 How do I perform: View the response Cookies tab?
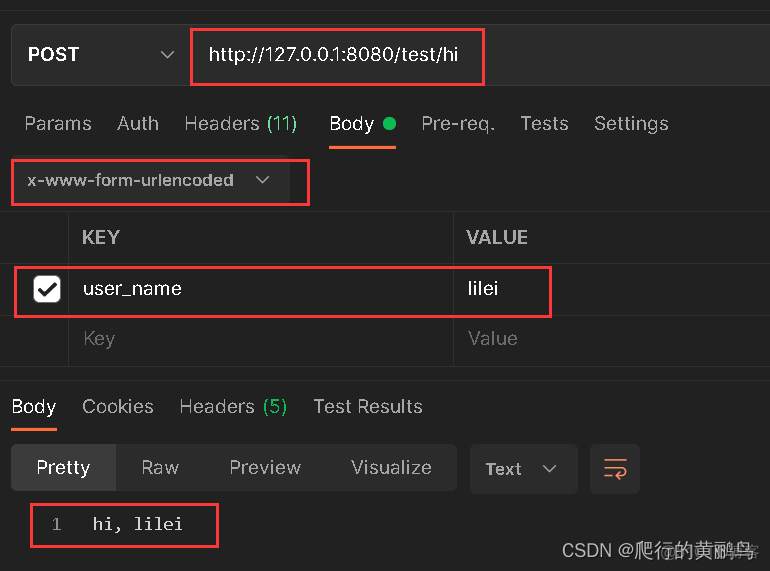[118, 407]
